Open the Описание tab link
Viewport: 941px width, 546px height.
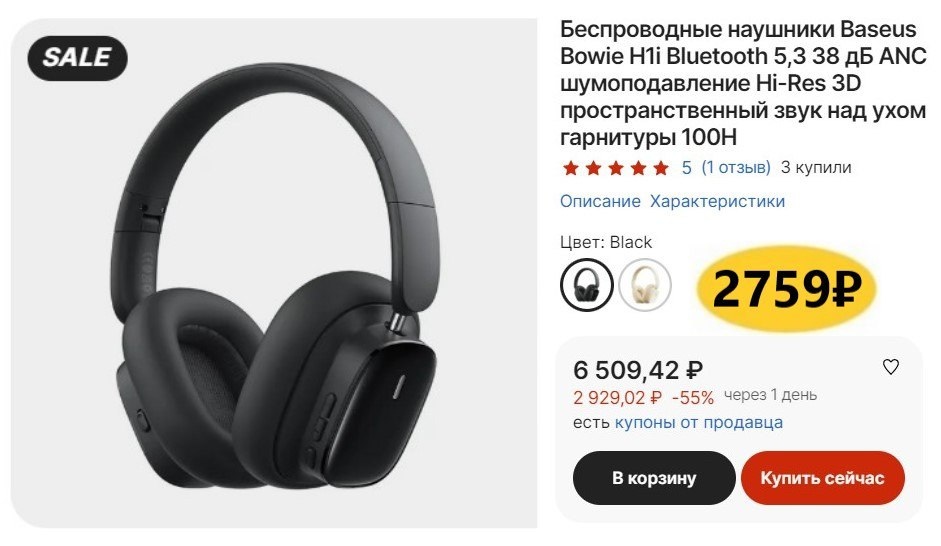tap(600, 201)
